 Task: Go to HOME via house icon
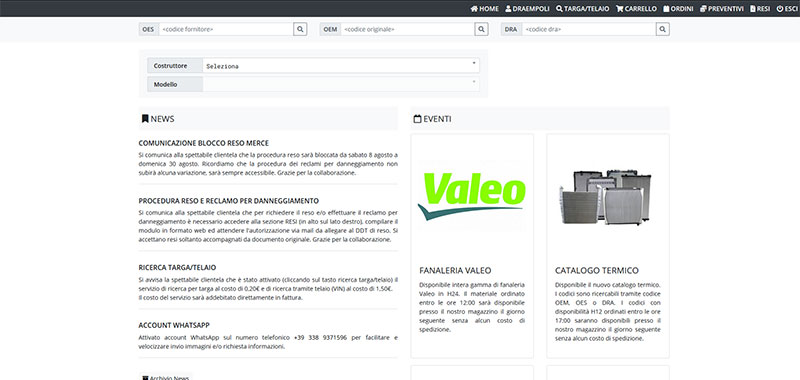[485, 9]
